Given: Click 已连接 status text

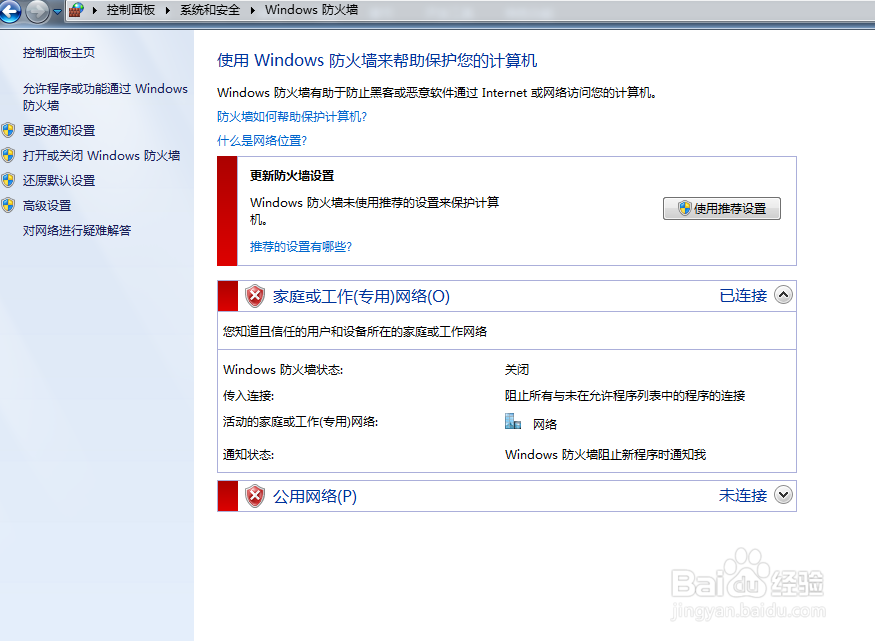Looking at the screenshot, I should point(743,295).
